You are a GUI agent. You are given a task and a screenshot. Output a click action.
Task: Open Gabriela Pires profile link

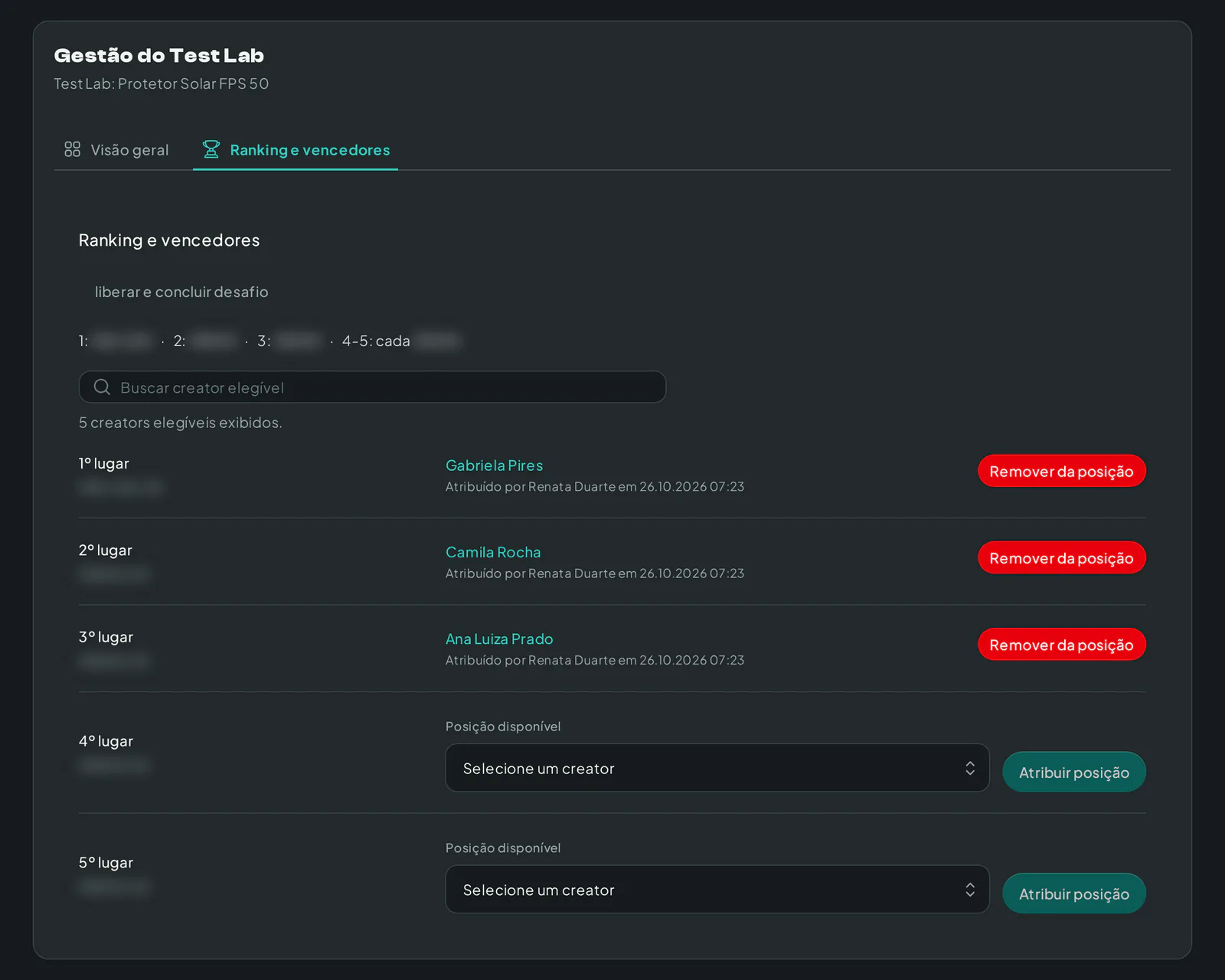[x=495, y=465]
